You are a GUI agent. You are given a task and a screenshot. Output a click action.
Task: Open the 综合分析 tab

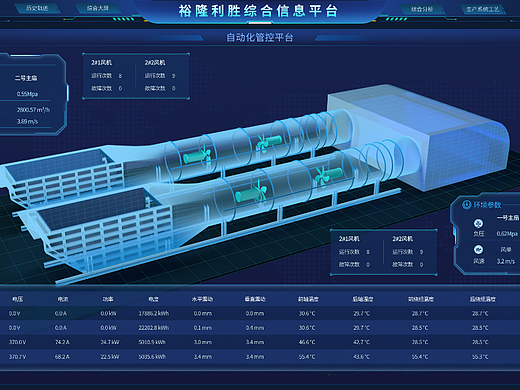(422, 9)
